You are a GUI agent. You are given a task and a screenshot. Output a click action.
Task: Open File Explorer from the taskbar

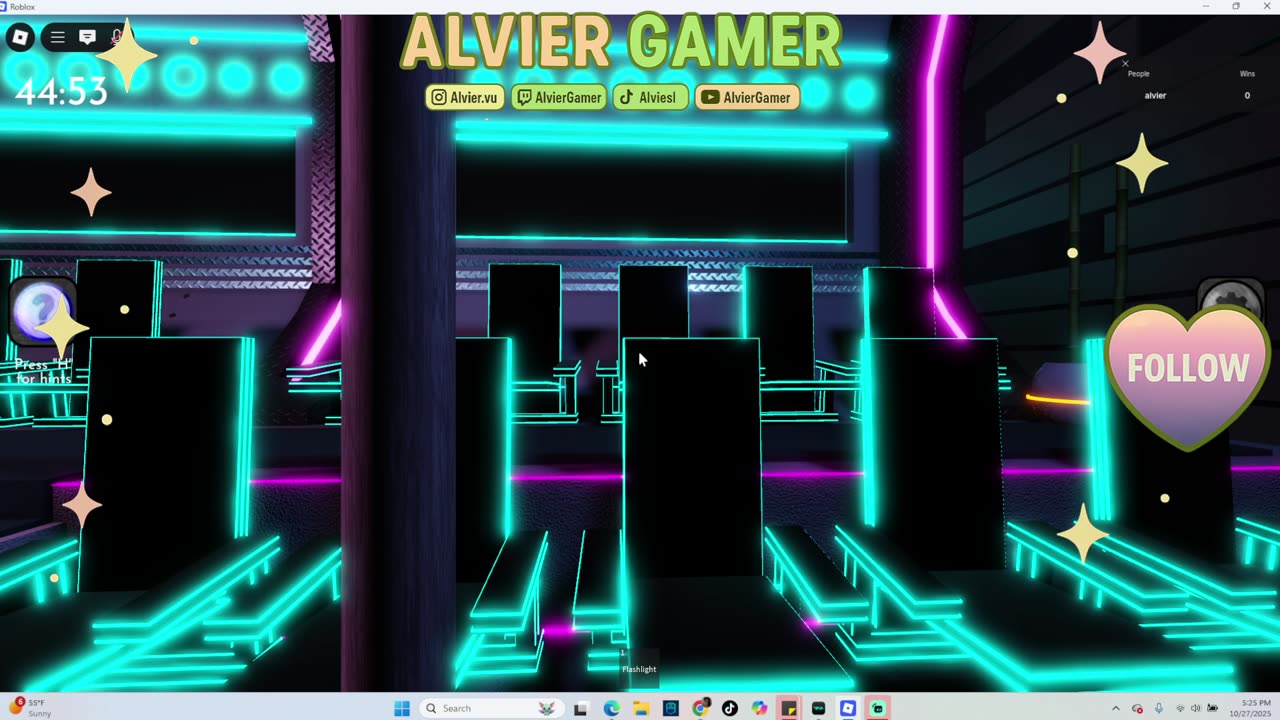click(641, 708)
